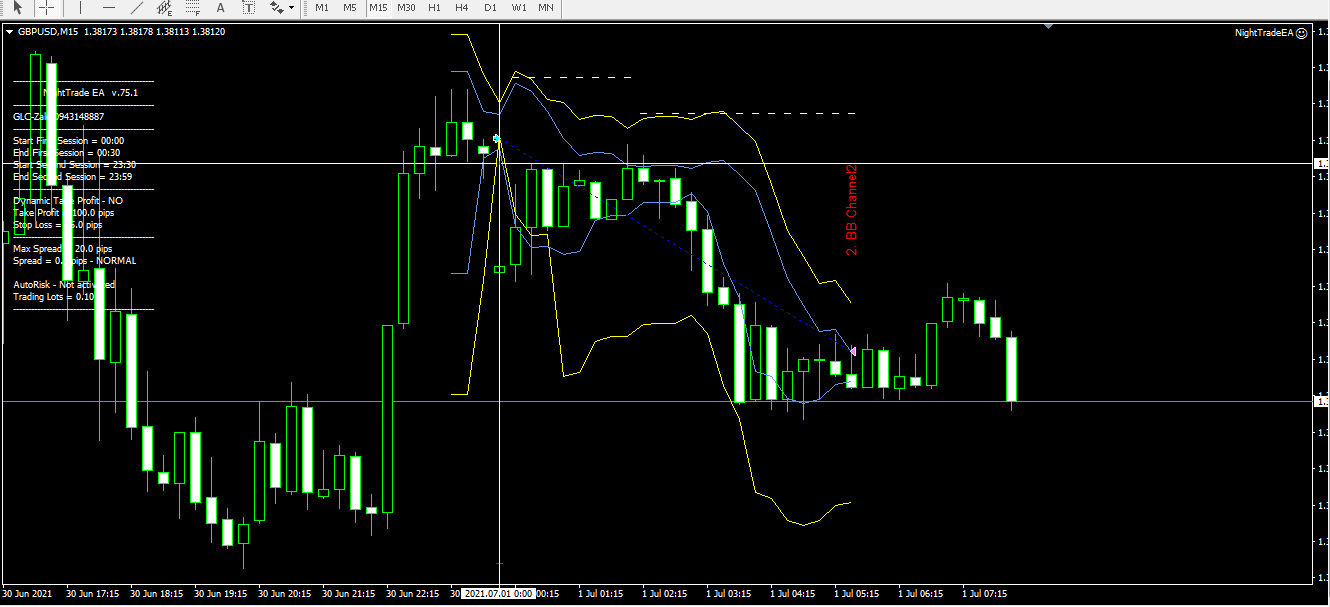Switch chart to M5 timeframe
Screen dimensions: 1330x607
[350, 7]
